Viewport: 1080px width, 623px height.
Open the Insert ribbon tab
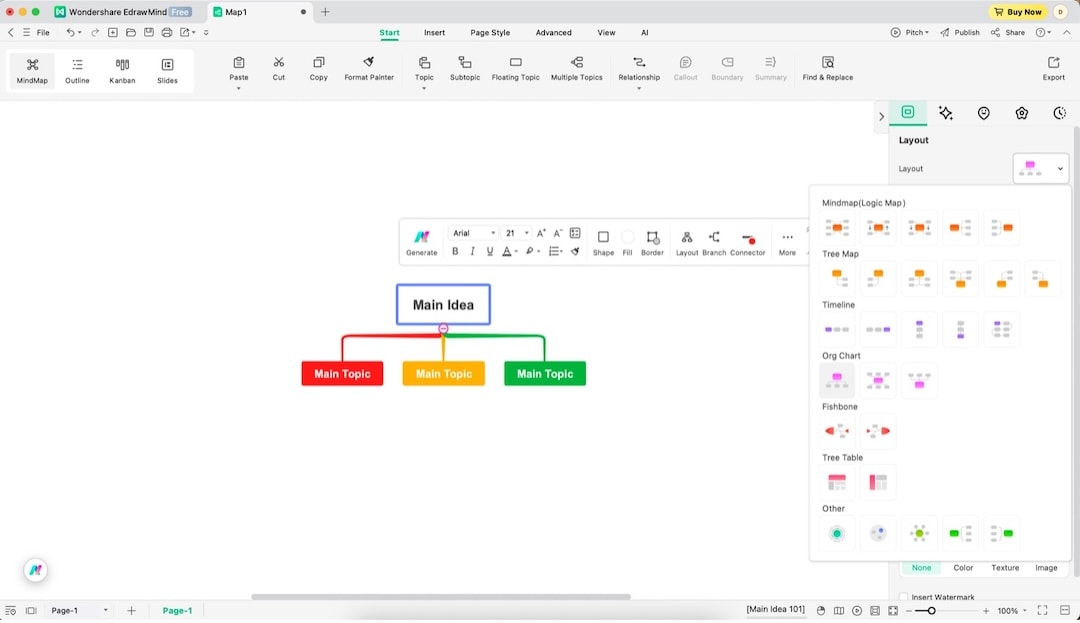click(x=434, y=32)
